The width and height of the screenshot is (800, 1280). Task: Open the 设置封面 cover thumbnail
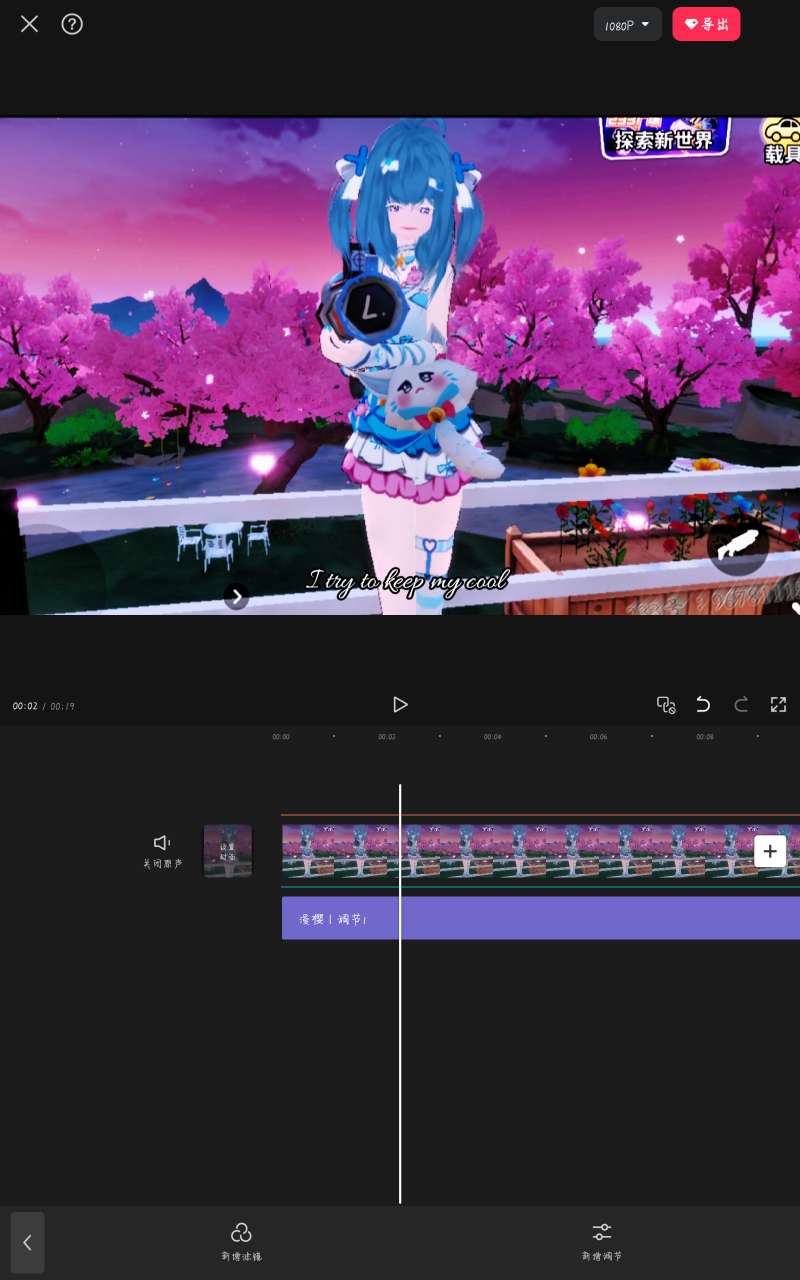pyautogui.click(x=228, y=851)
